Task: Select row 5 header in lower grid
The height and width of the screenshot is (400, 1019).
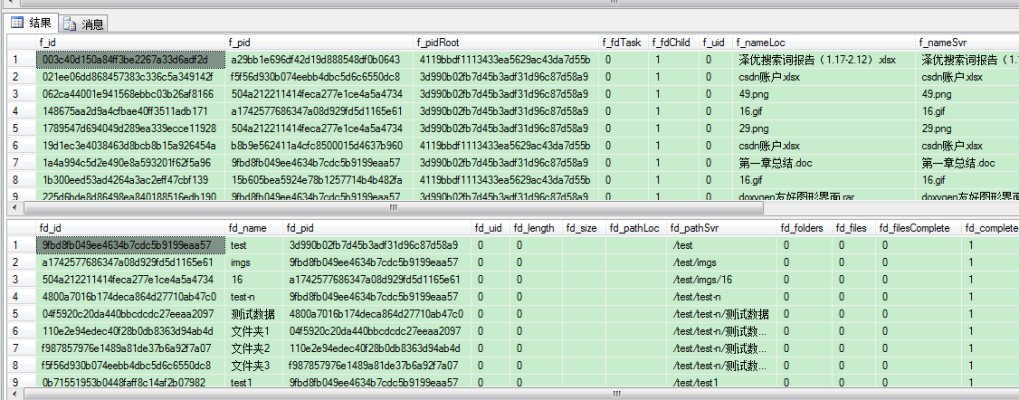Action: click(x=21, y=314)
